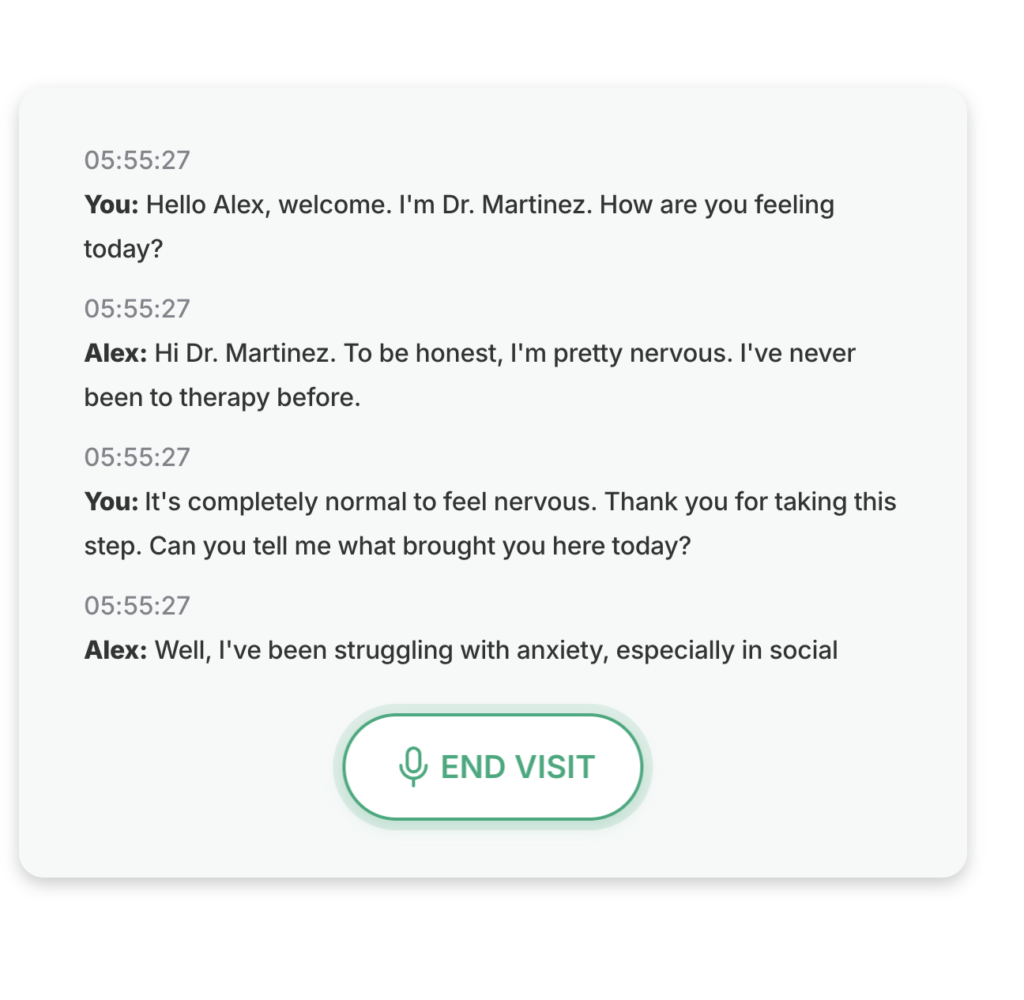The height and width of the screenshot is (1000, 1024).
Task: Click the timestamp above Dr. Martinez's greeting
Action: 137,160
